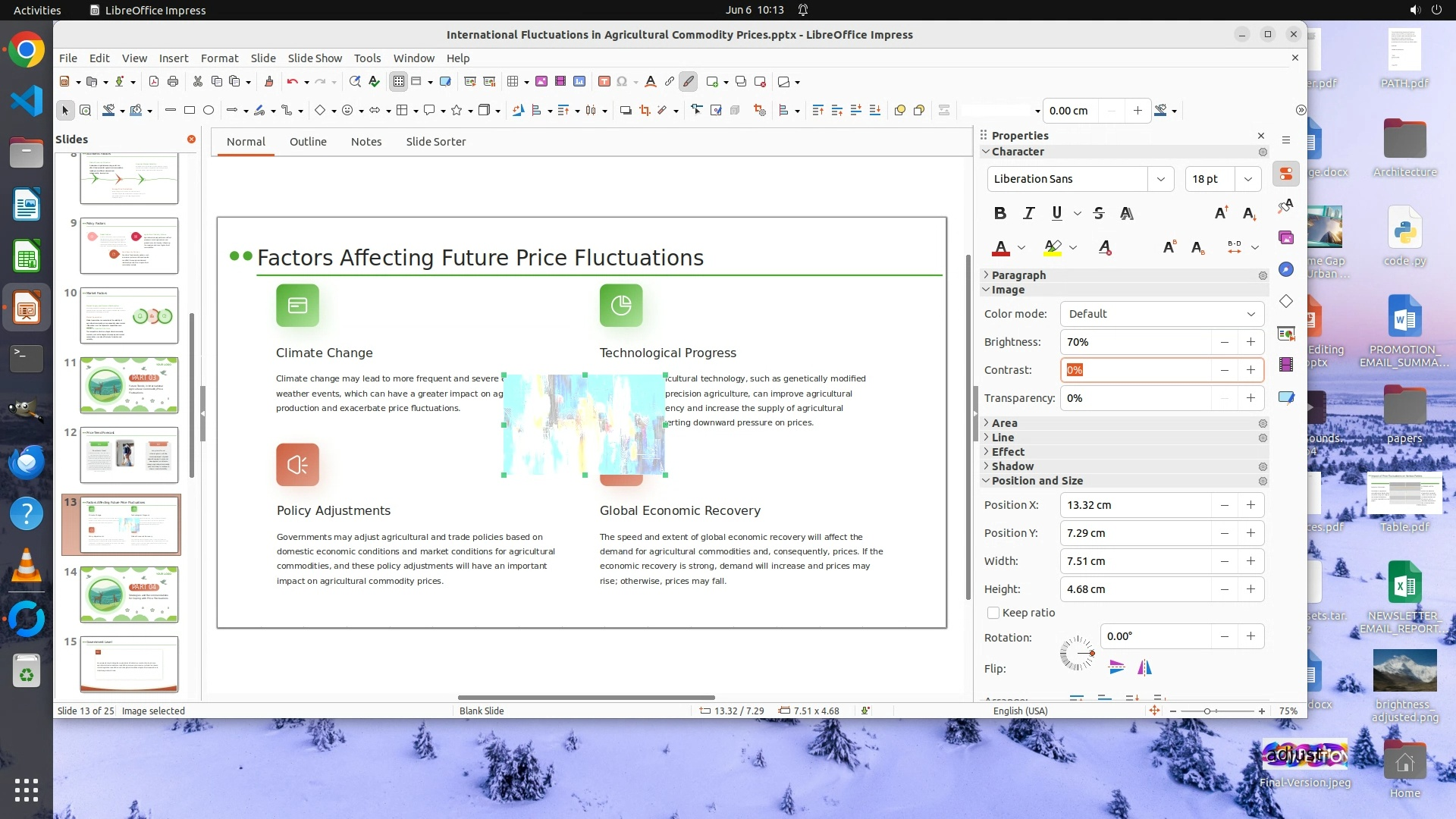Switch to the Slide Sorter tab
1456x819 pixels.
435,142
